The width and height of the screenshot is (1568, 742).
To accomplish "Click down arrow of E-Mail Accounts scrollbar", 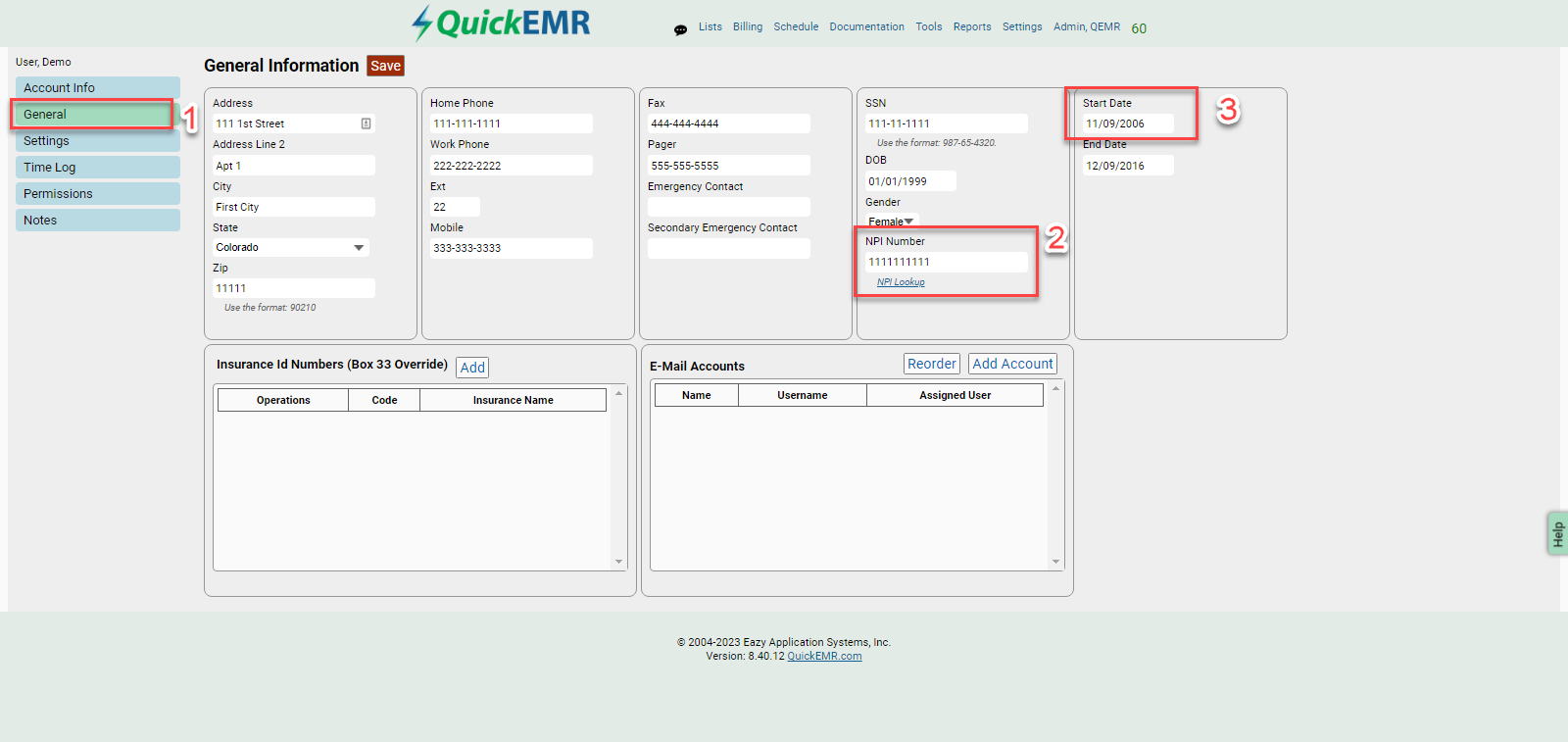I will (x=1055, y=562).
